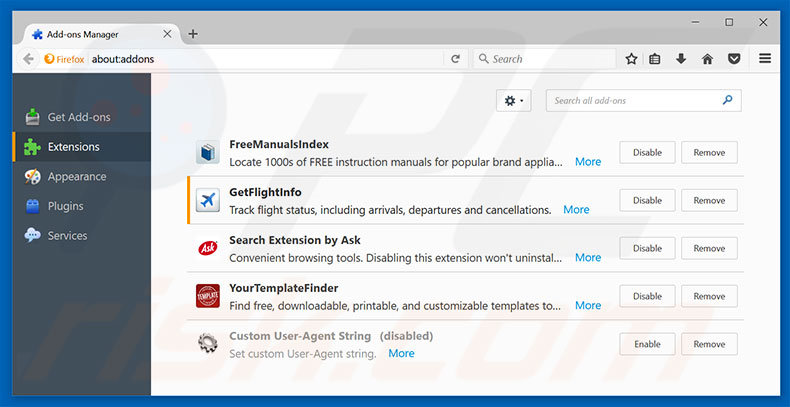
Task: Click 'Locate 1000s of FREE instruction manuals' description
Action: tap(396, 162)
